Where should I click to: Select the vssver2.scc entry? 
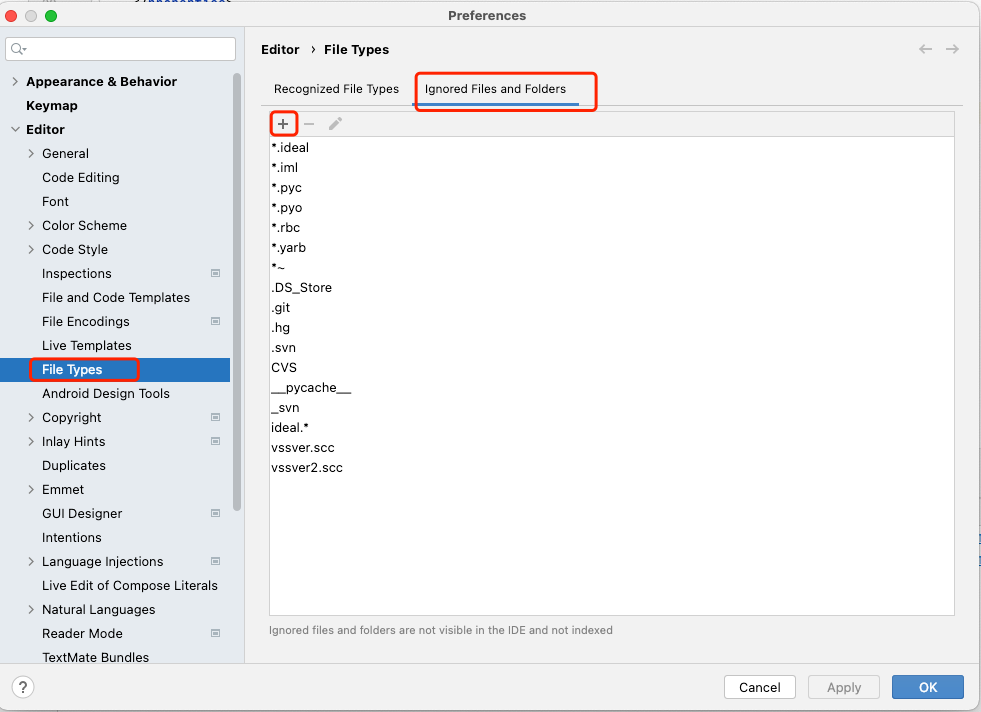pyautogui.click(x=307, y=468)
